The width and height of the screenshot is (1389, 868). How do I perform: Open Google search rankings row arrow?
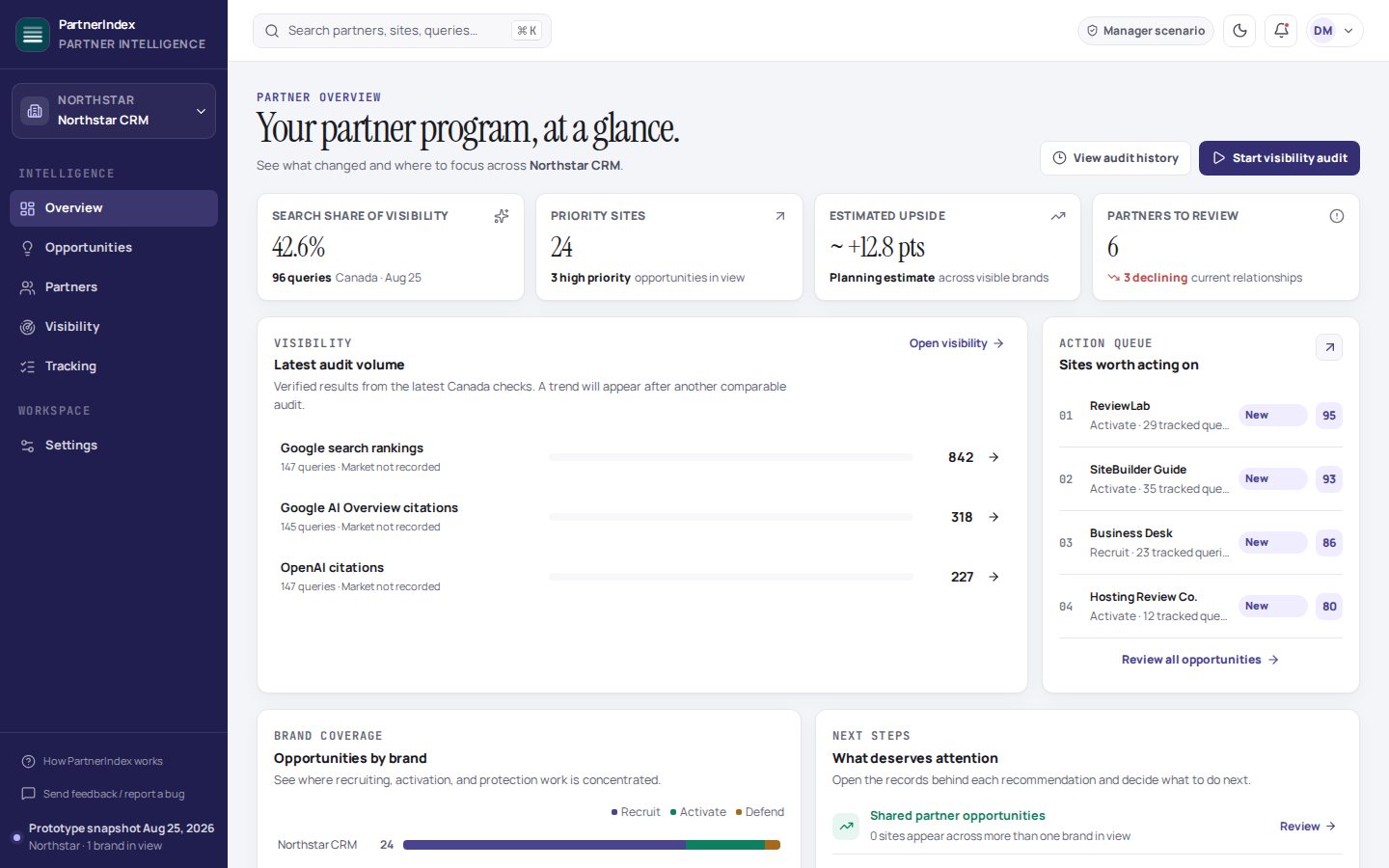[994, 457]
